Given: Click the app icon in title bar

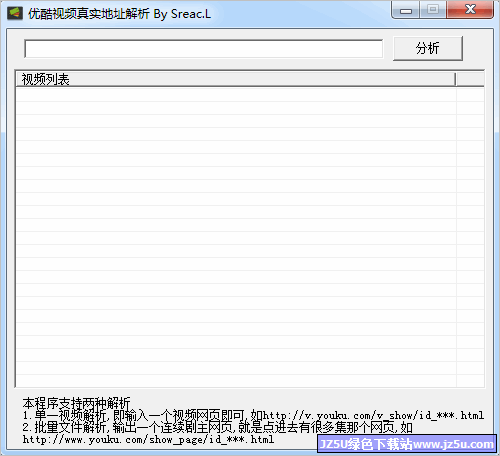Looking at the screenshot, I should 15,13.
